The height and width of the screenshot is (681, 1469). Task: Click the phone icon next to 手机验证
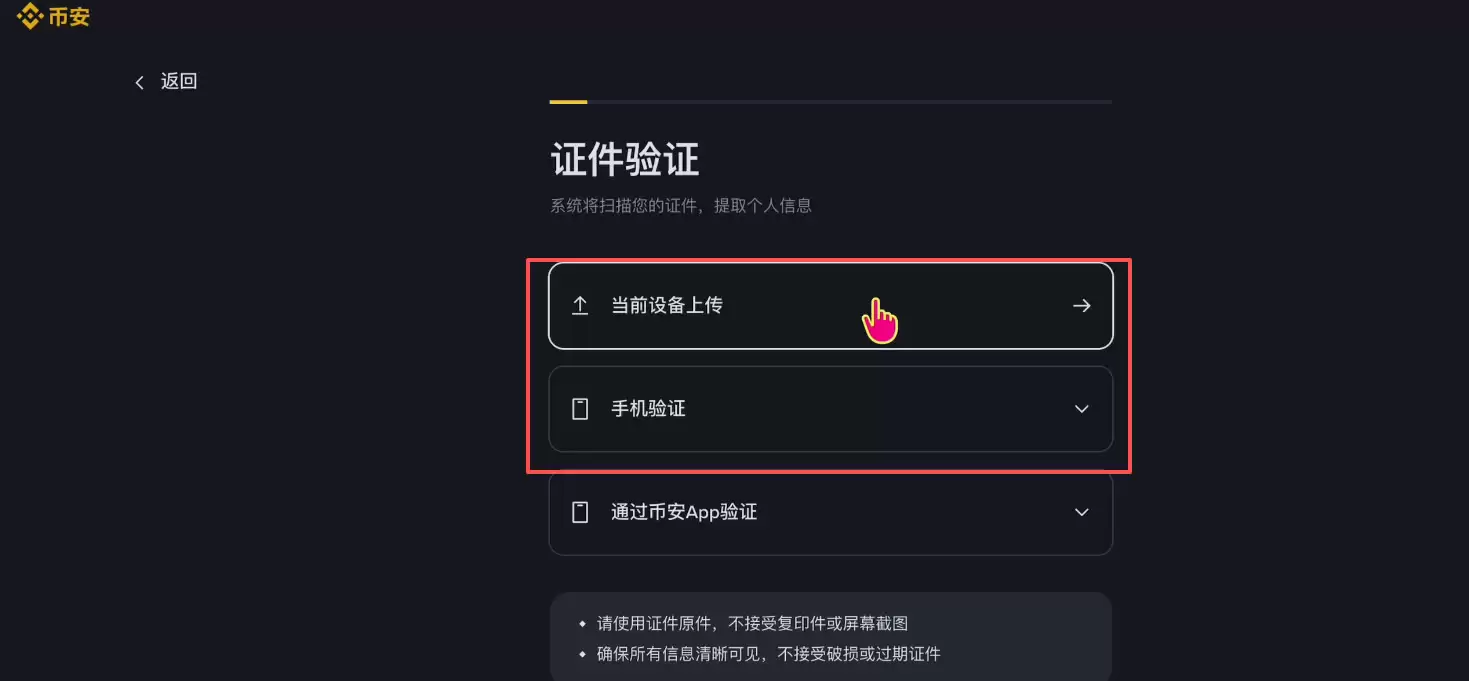(x=580, y=409)
